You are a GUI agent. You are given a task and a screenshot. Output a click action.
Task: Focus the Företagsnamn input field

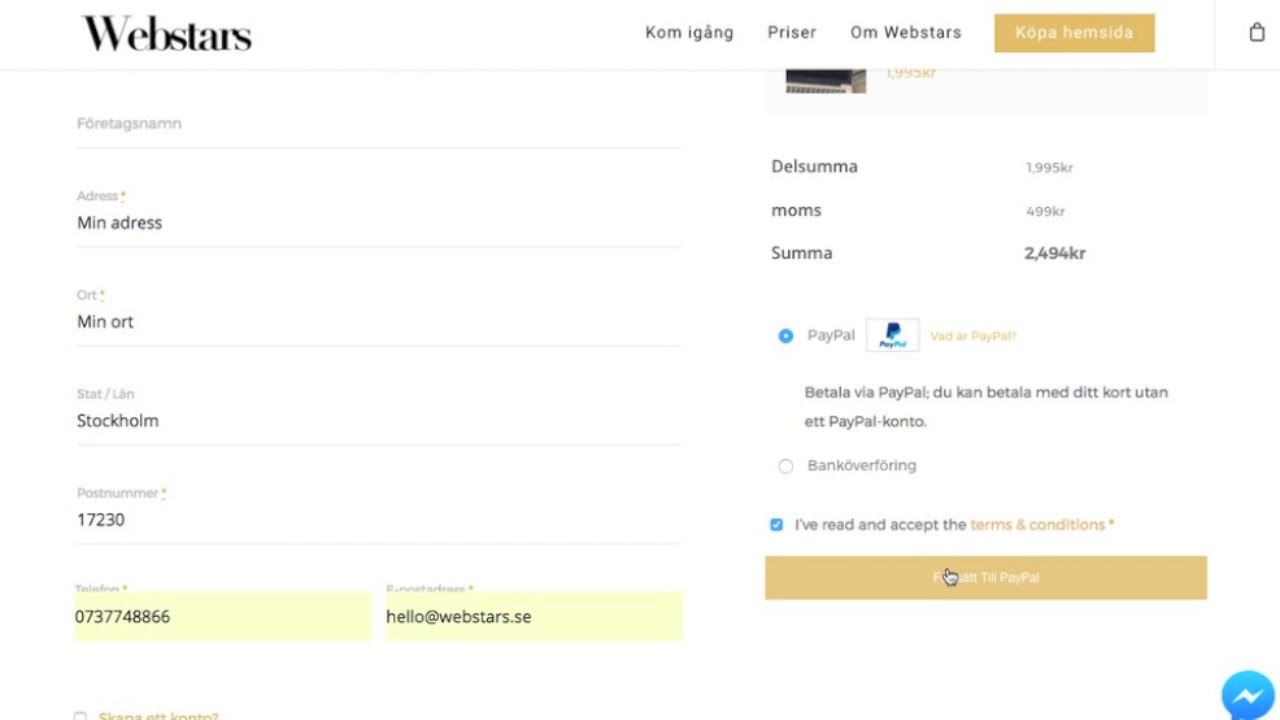(x=379, y=124)
